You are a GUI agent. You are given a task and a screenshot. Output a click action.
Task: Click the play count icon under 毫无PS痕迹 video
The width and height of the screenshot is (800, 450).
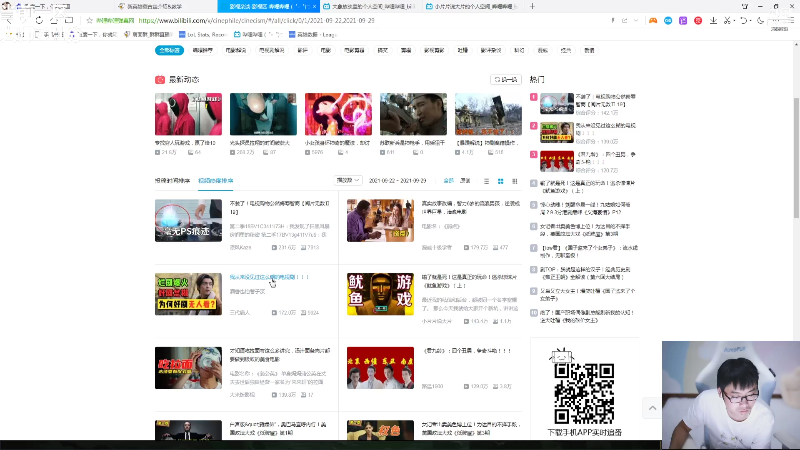[274, 247]
